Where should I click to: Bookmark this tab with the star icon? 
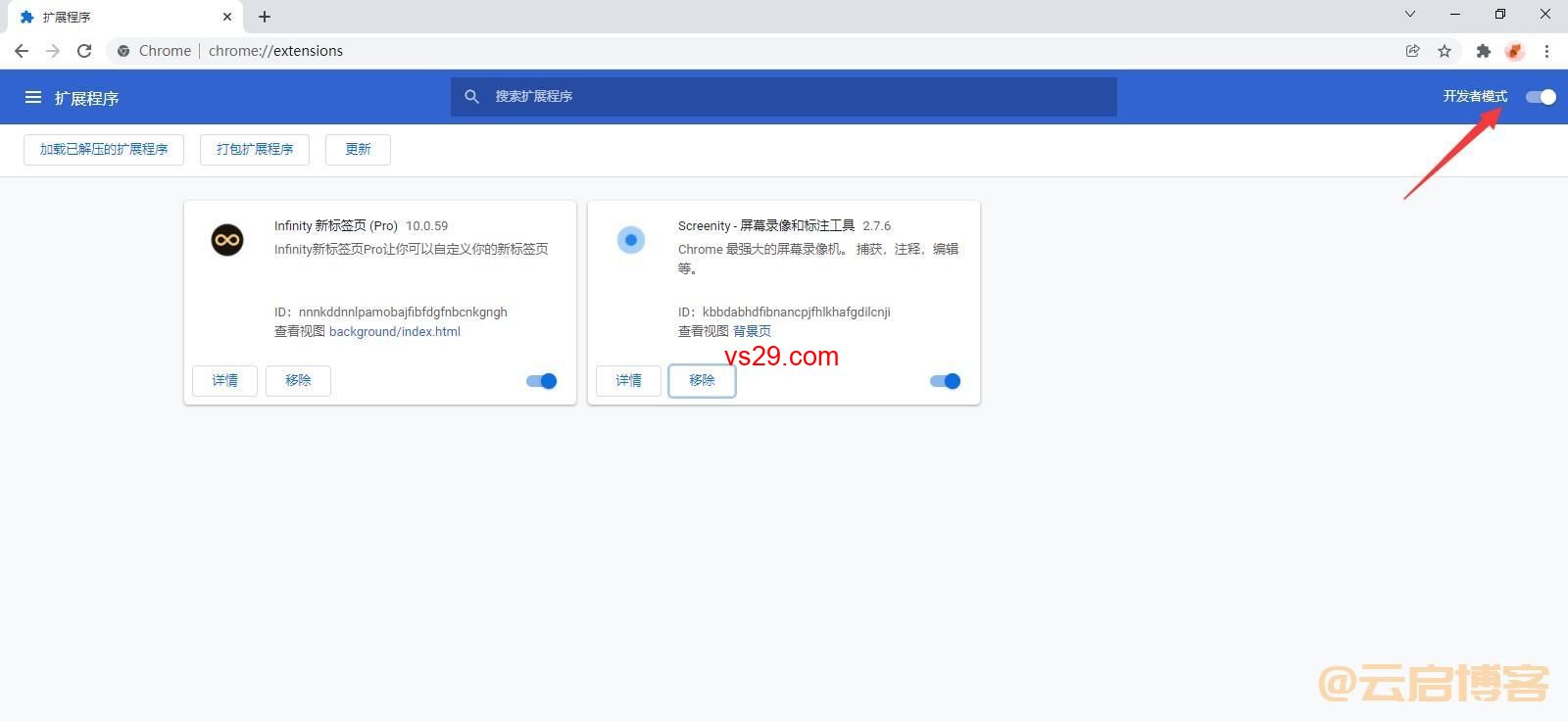pyautogui.click(x=1445, y=51)
